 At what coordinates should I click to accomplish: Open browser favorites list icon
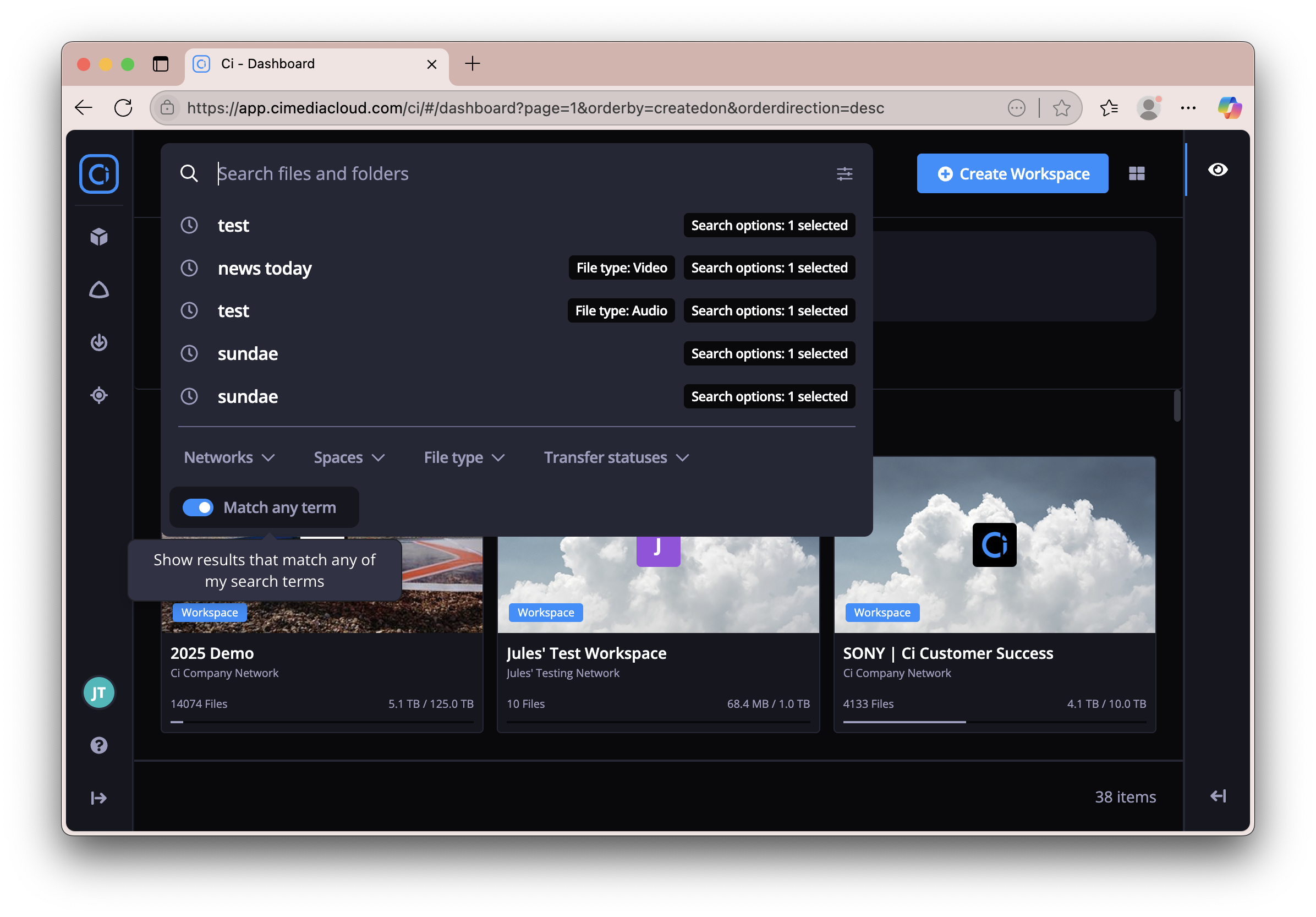click(1109, 108)
